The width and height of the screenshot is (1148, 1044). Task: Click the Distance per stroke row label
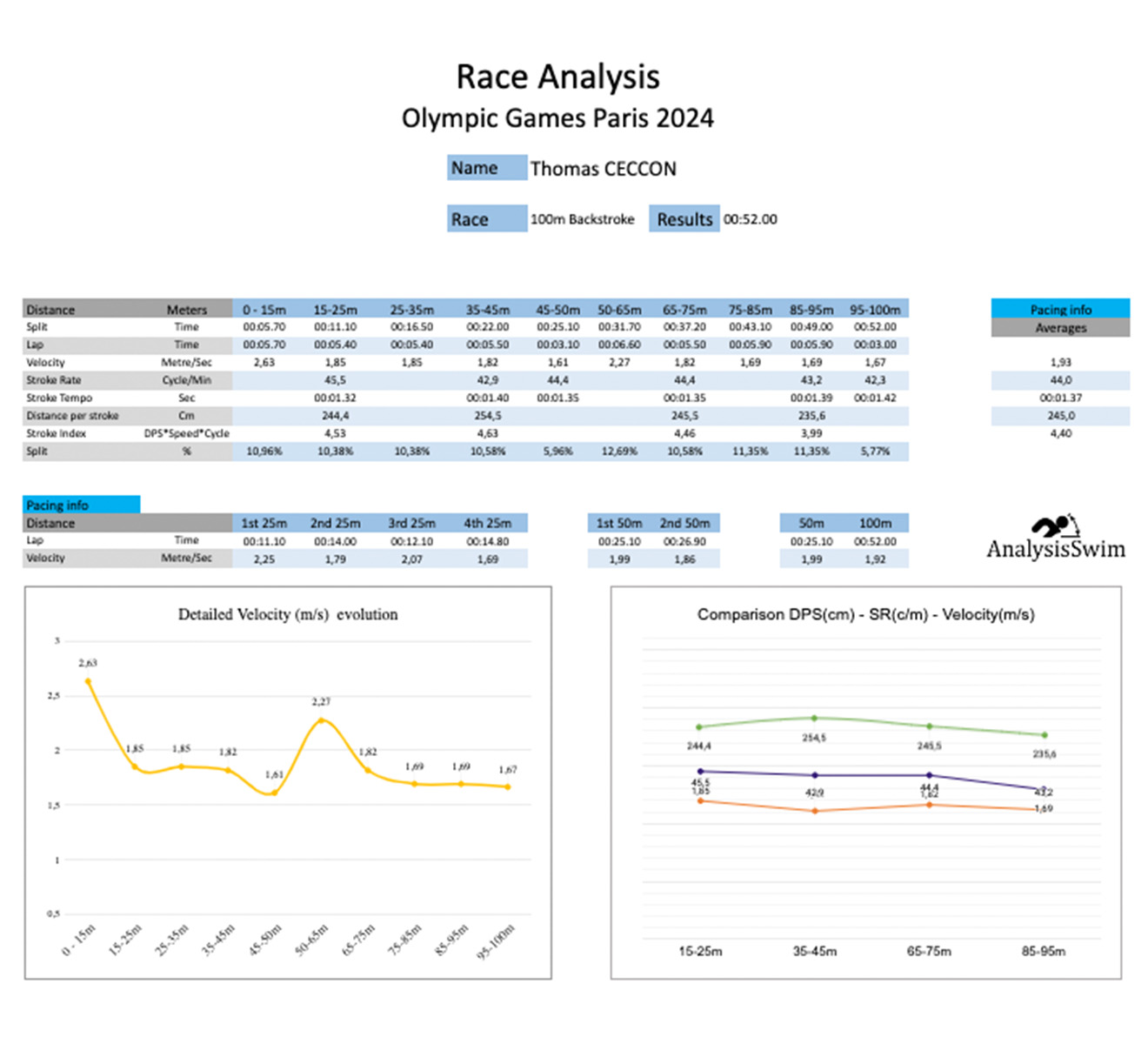click(72, 416)
